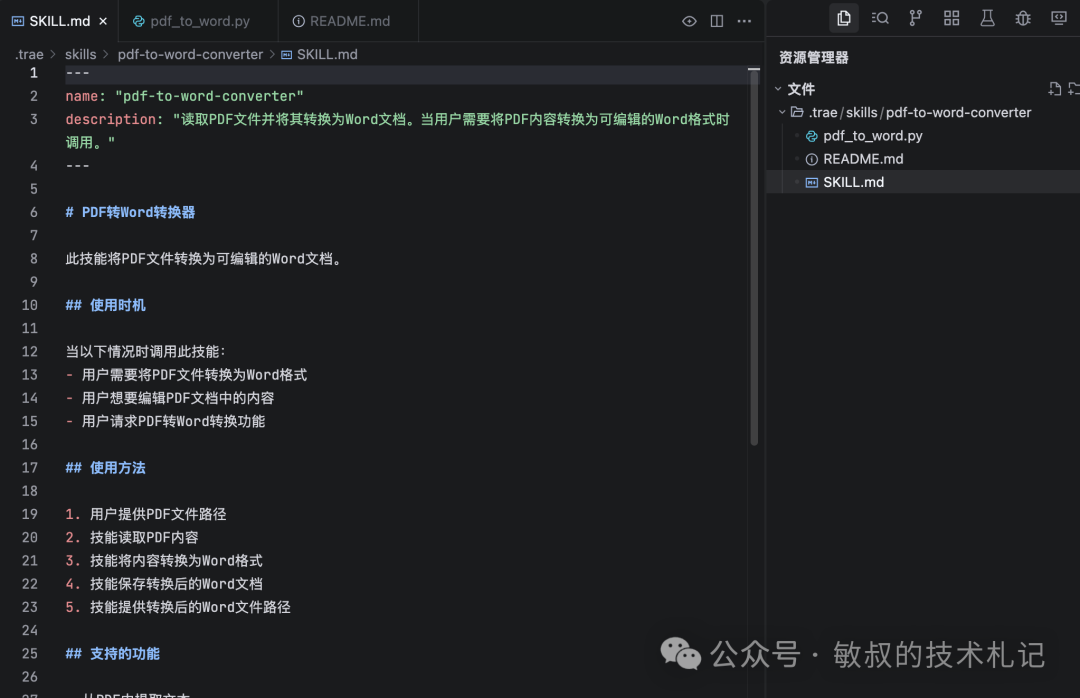Click the remote code screen icon
The width and height of the screenshot is (1080, 698).
point(1059,17)
